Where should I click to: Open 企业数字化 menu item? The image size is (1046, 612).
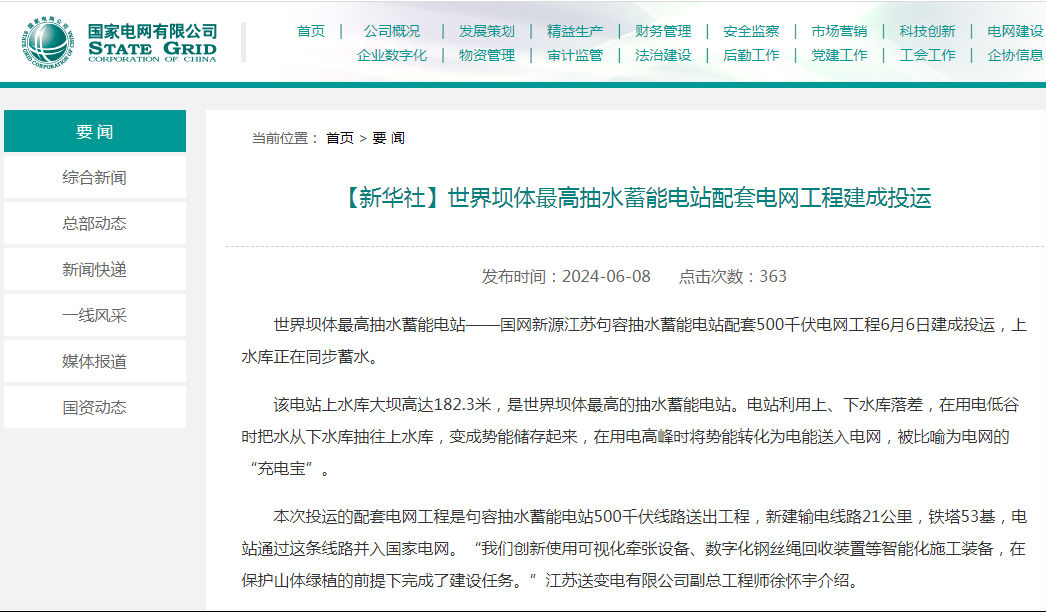tap(392, 55)
